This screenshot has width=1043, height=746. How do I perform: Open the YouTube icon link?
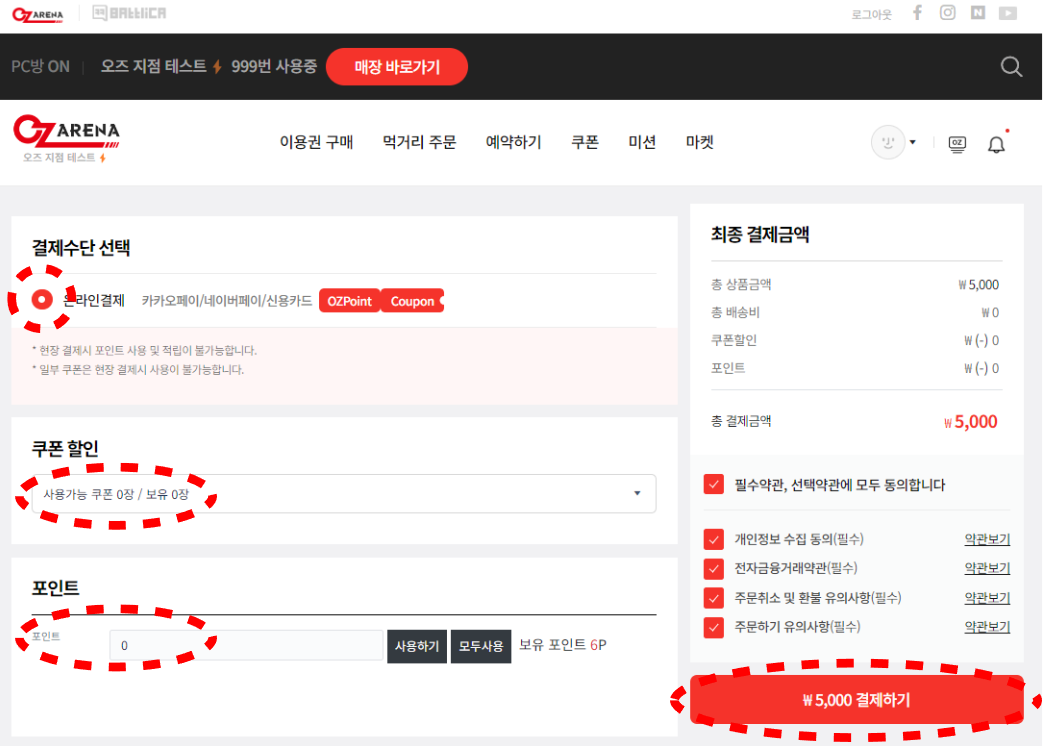[x=1007, y=13]
